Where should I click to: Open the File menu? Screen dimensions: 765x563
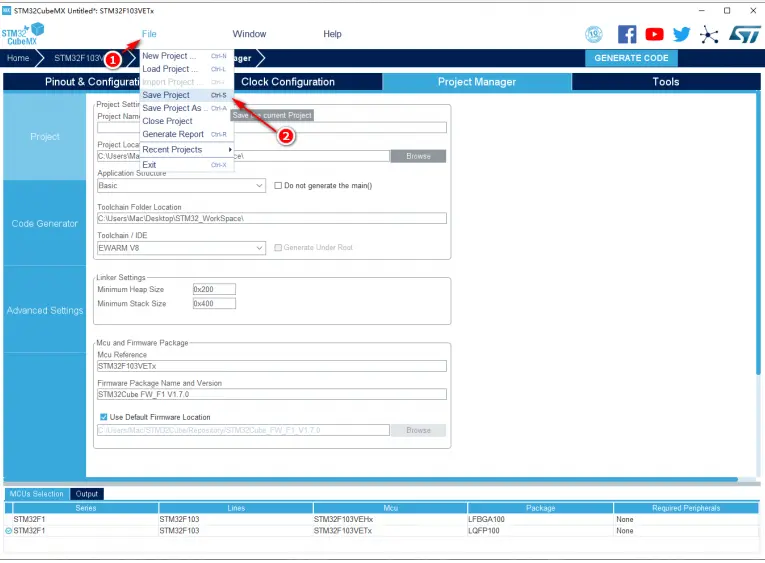(x=149, y=34)
